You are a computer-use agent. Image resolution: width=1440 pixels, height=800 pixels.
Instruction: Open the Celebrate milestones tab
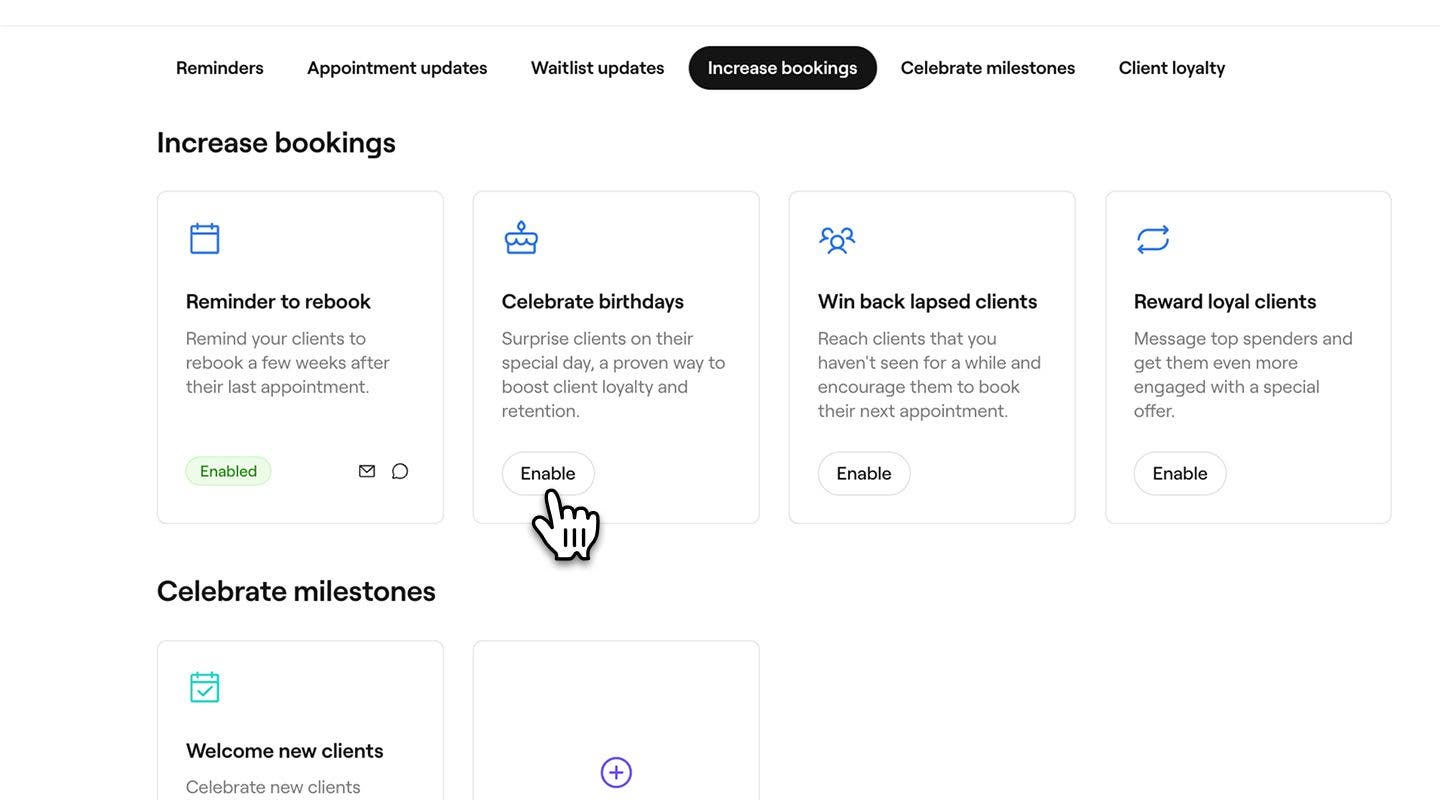(x=988, y=68)
